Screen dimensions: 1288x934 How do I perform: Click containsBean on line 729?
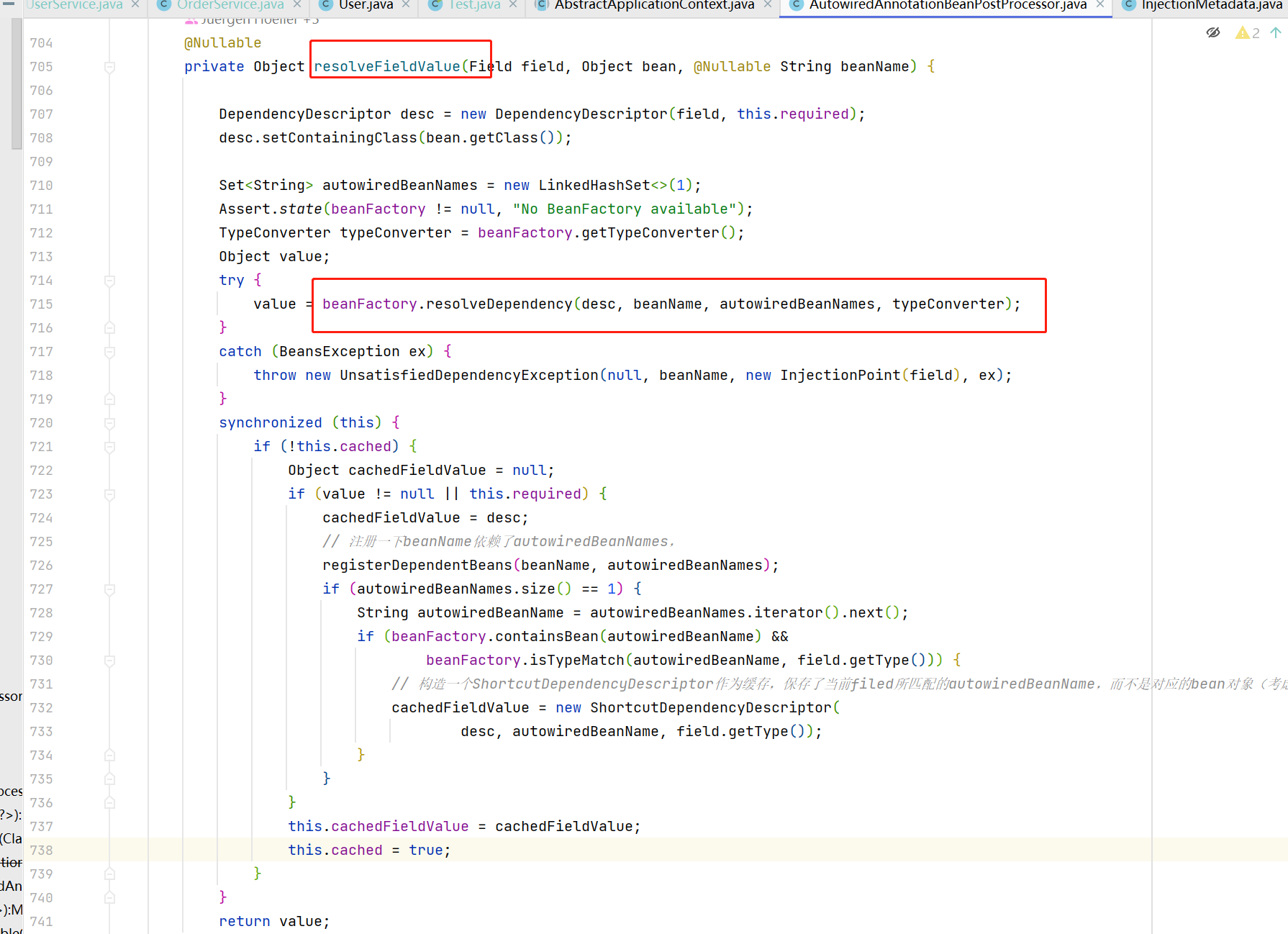[547, 637]
